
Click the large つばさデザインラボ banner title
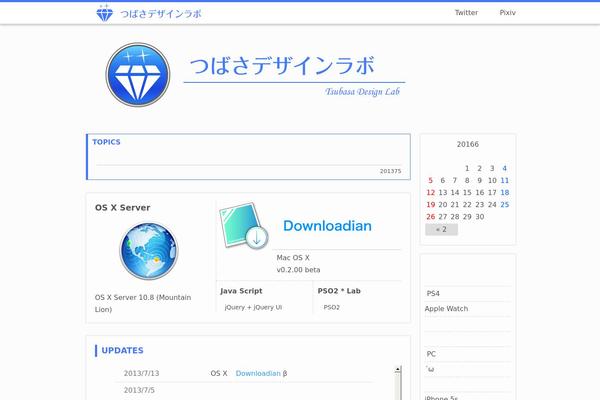[x=282, y=65]
